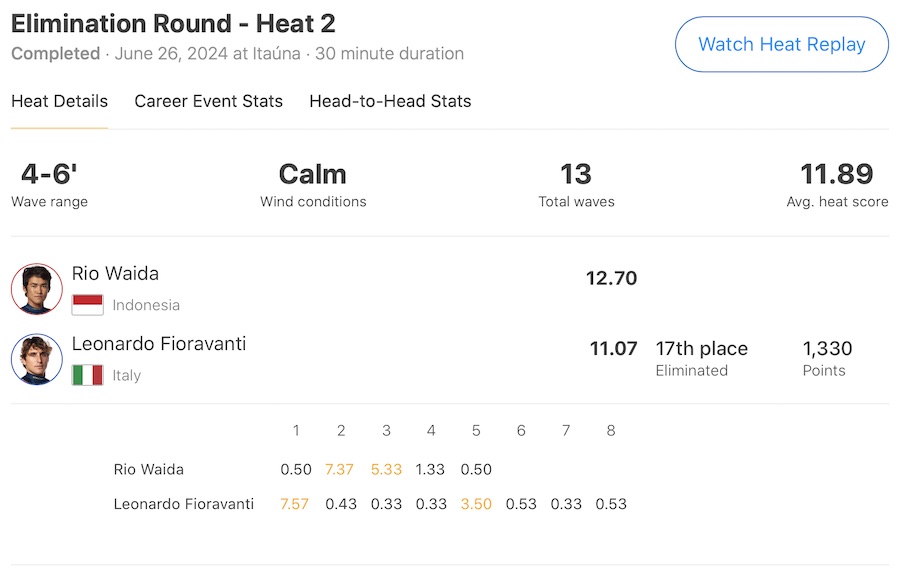This screenshot has height=574, width=900.
Task: Click the Italy flag icon
Action: (x=88, y=375)
